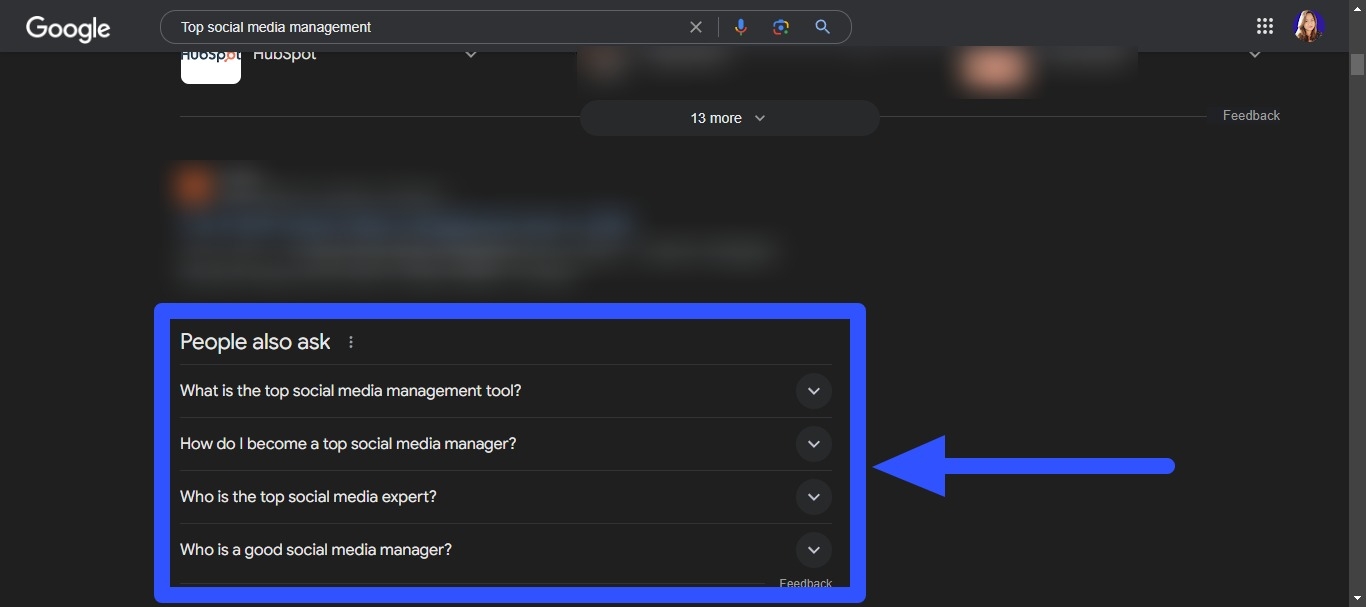
Task: Click the magnifying glass search icon
Action: coord(822,27)
